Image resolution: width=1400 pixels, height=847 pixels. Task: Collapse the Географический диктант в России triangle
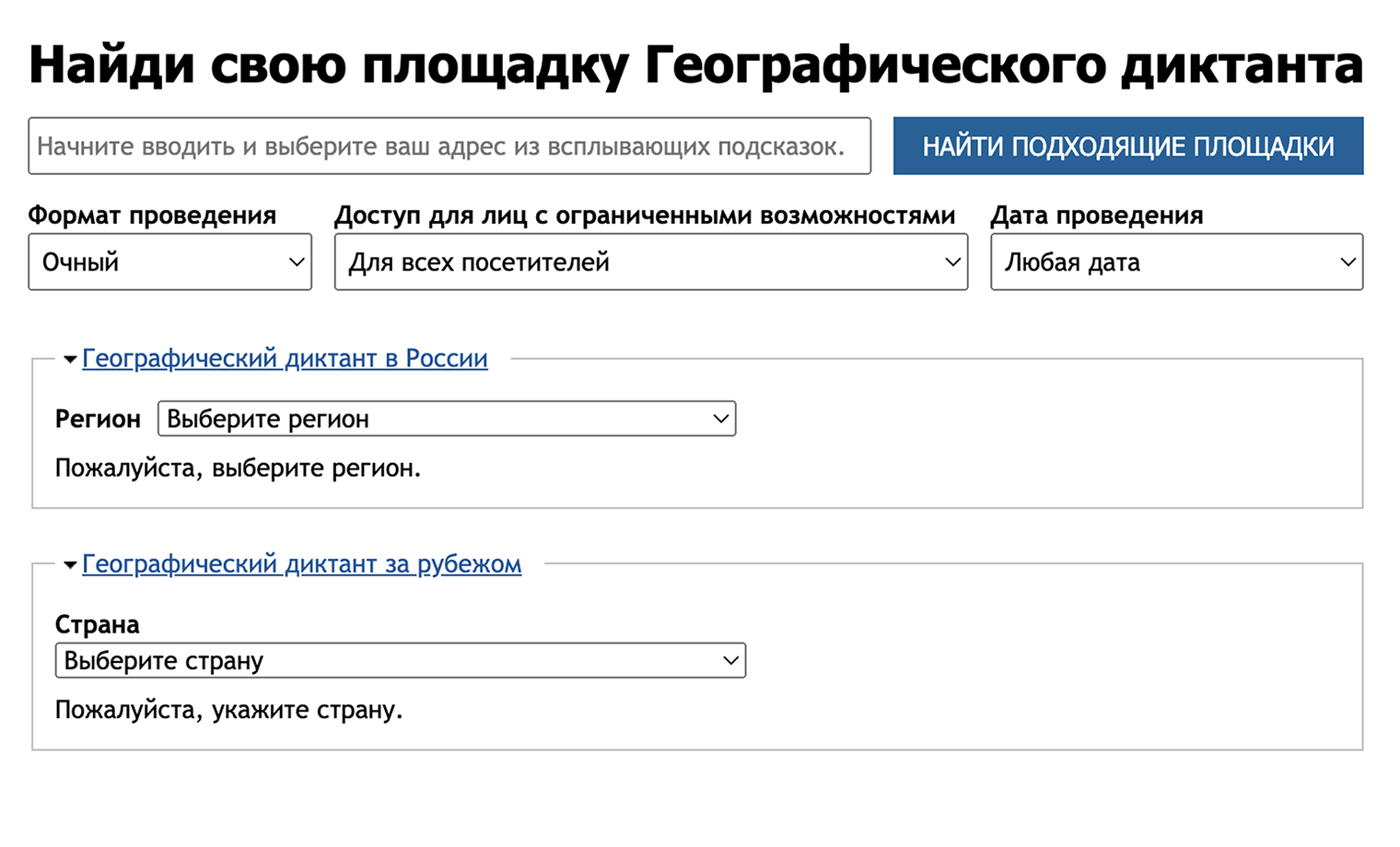70,359
